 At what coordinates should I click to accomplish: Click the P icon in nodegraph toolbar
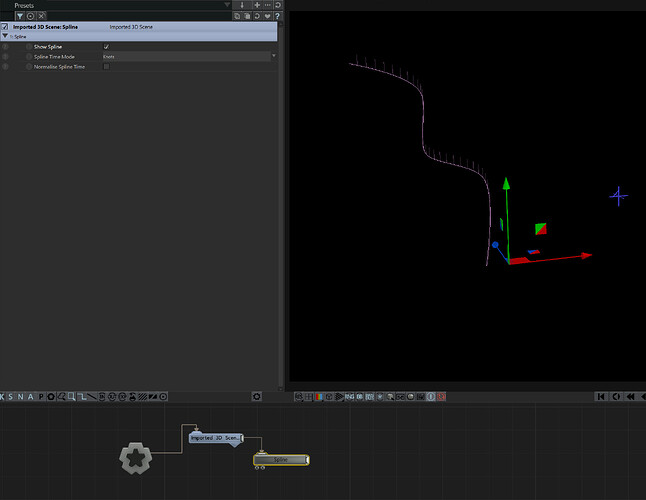tap(41, 397)
